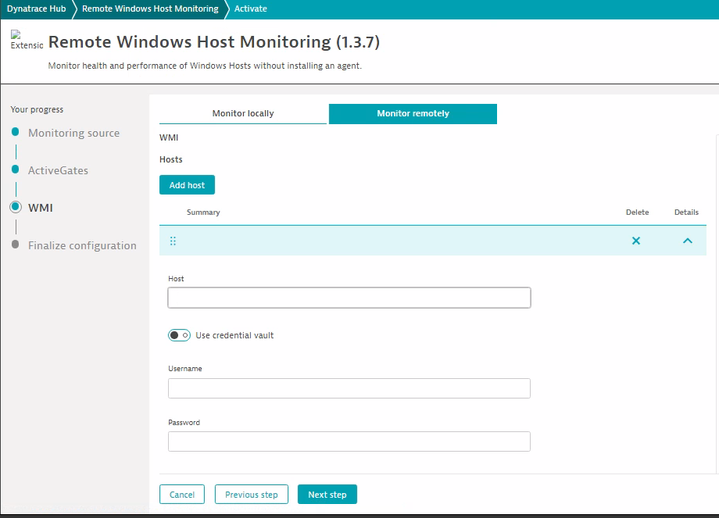
Task: Click the Add host button
Action: 187,185
